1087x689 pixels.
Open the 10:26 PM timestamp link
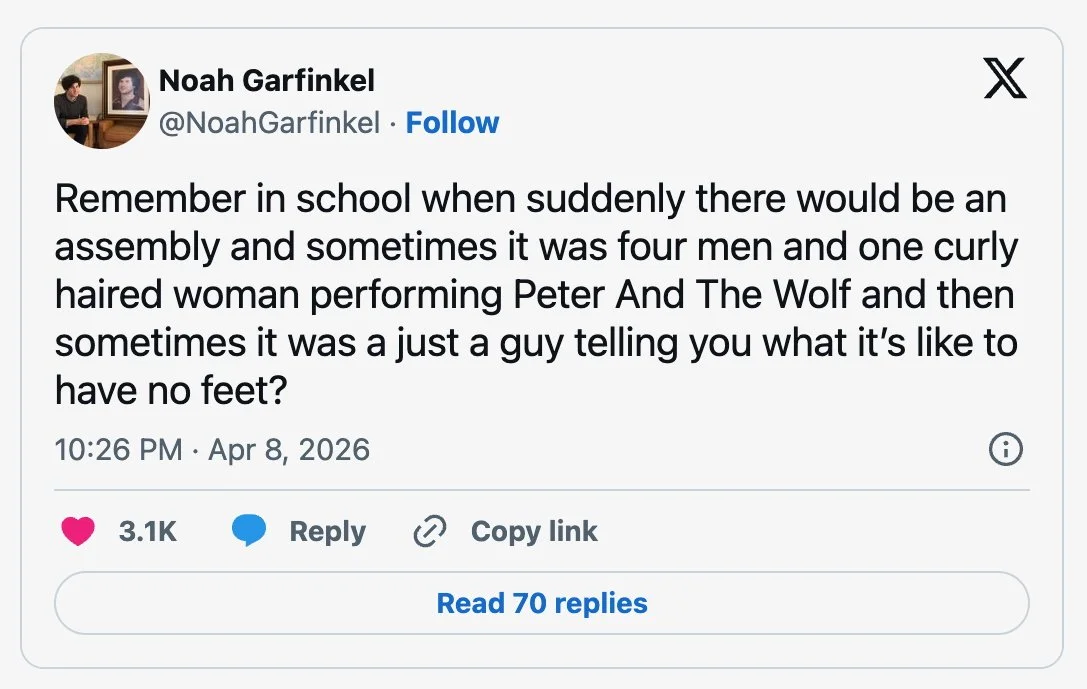(x=119, y=449)
